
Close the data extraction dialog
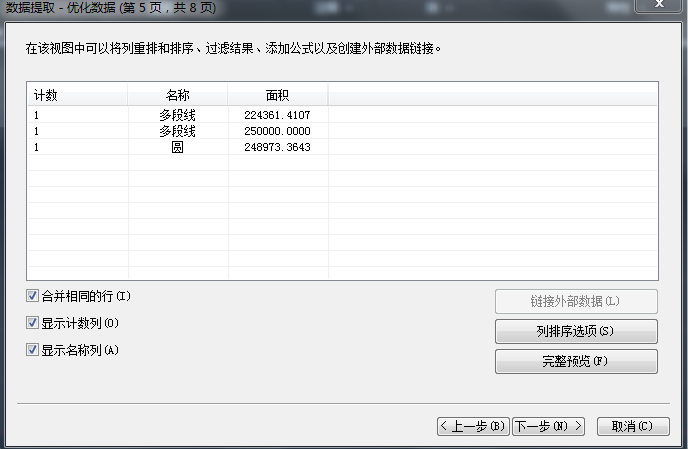coord(659,4)
